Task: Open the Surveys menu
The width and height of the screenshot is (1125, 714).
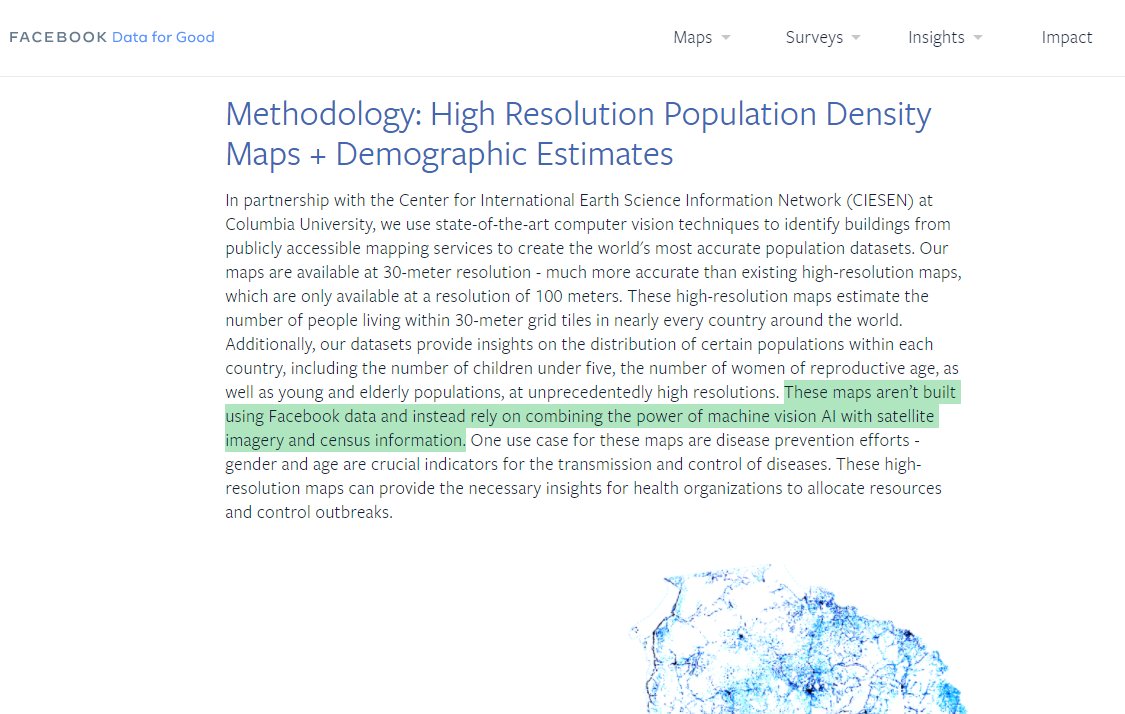Action: click(x=814, y=37)
